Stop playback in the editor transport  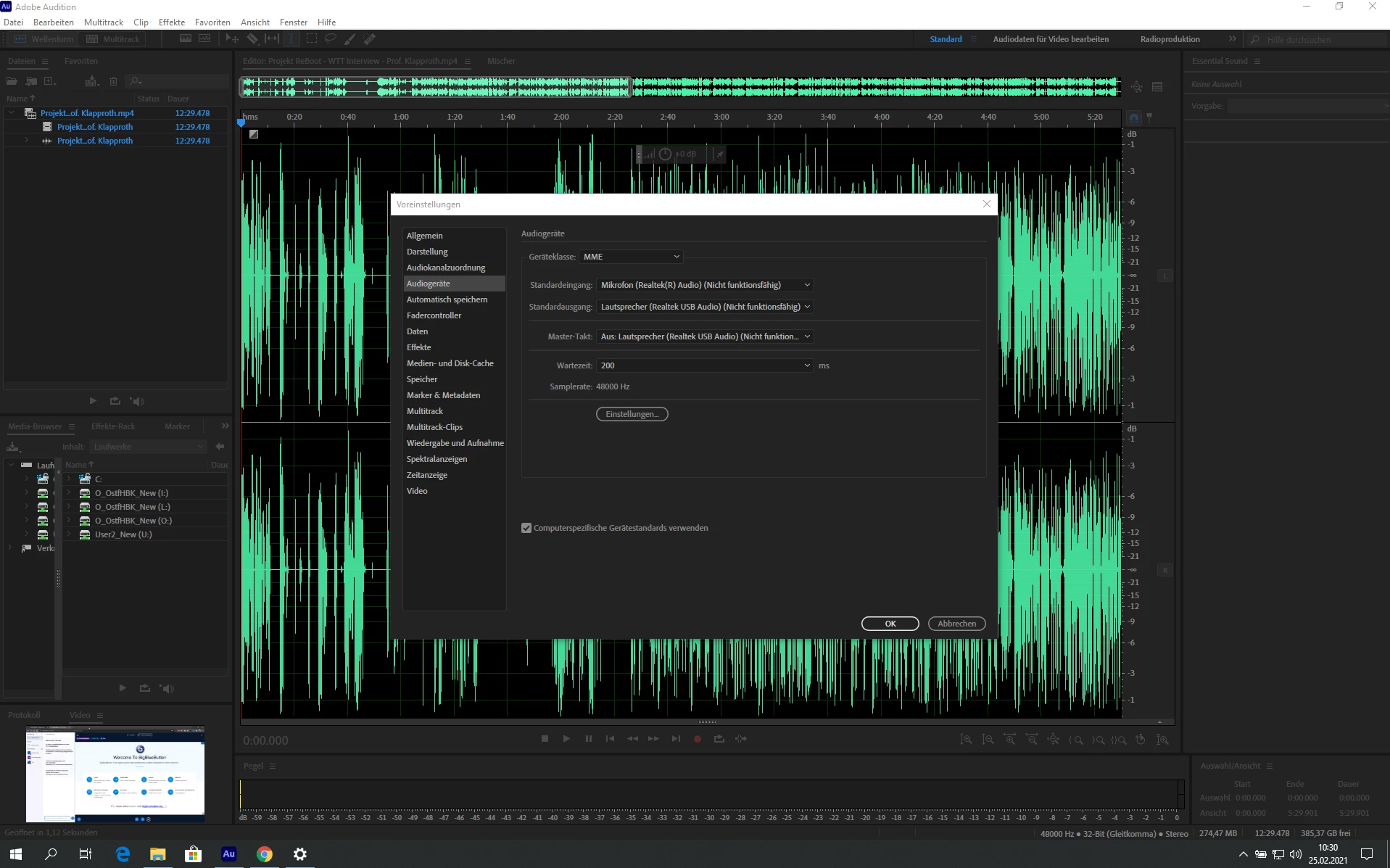point(545,739)
